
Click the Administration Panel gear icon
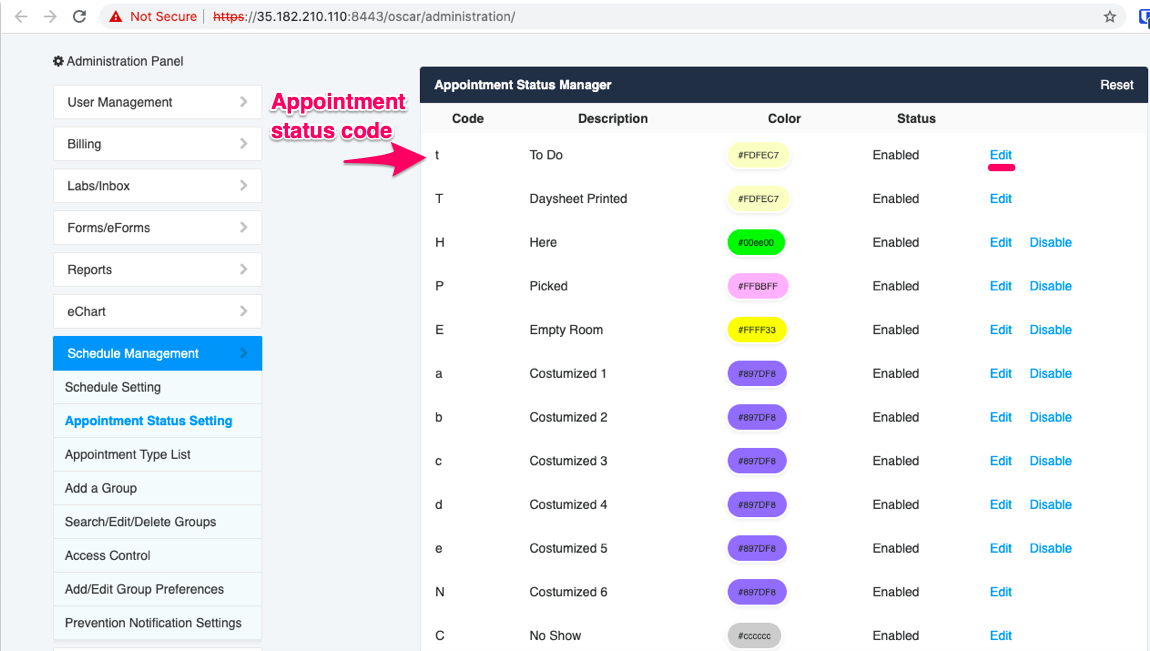pyautogui.click(x=58, y=62)
